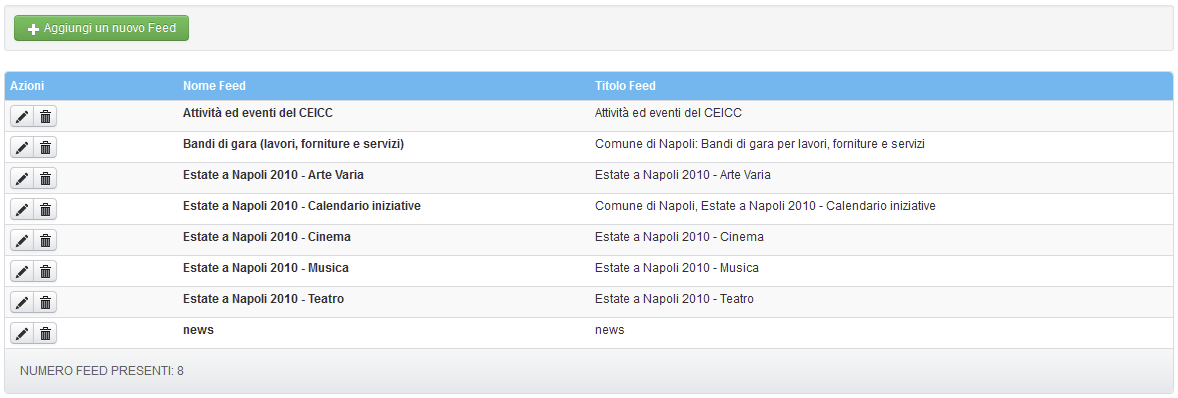Select feed name 'Estate a Napoli 2010 - Teatro'

pos(263,298)
